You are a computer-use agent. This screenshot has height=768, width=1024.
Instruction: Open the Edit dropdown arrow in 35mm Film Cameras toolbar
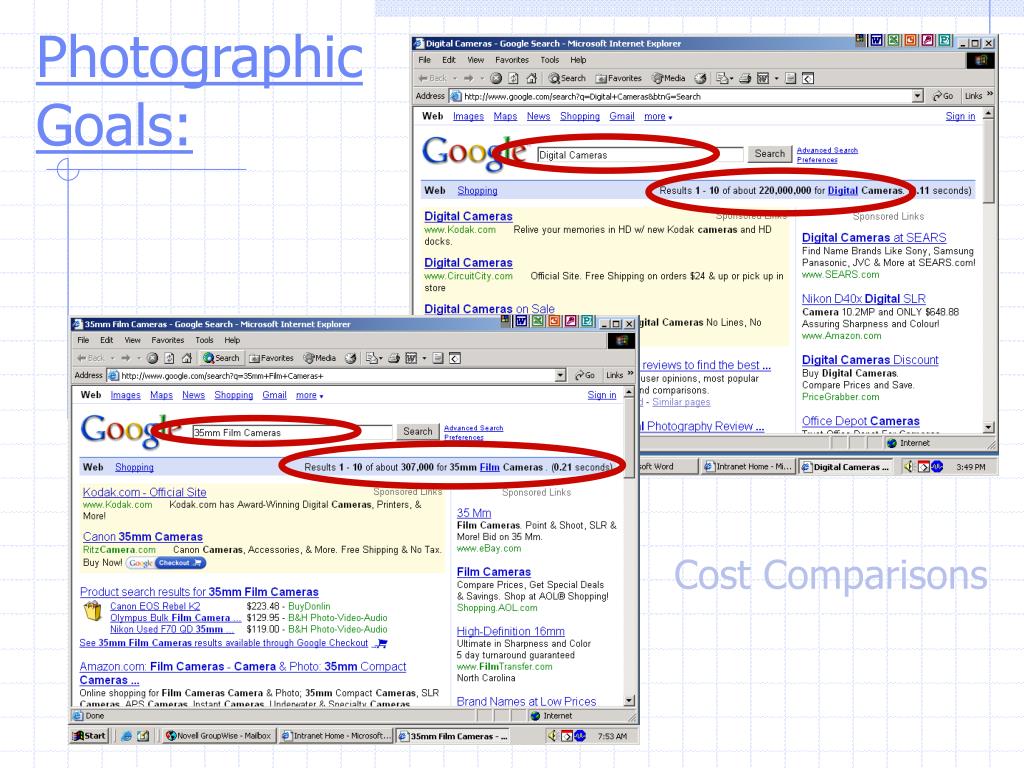[x=424, y=358]
